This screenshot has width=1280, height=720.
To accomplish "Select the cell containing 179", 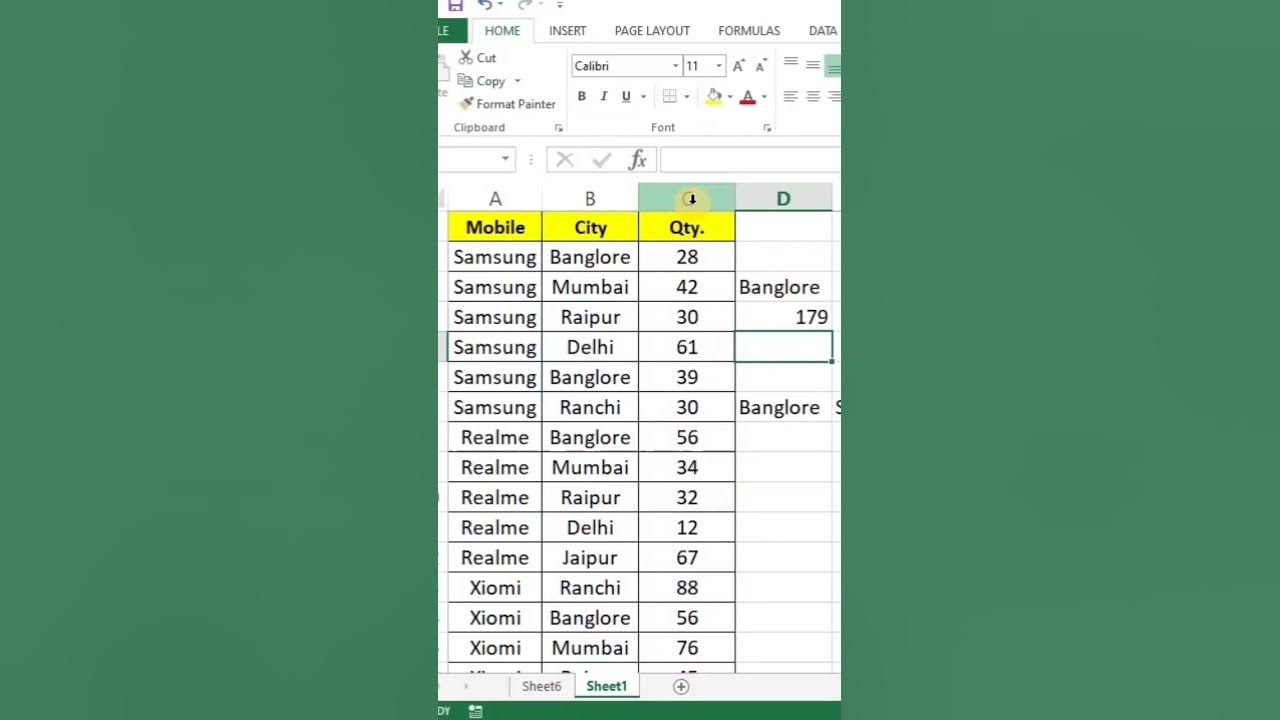I will tap(783, 317).
